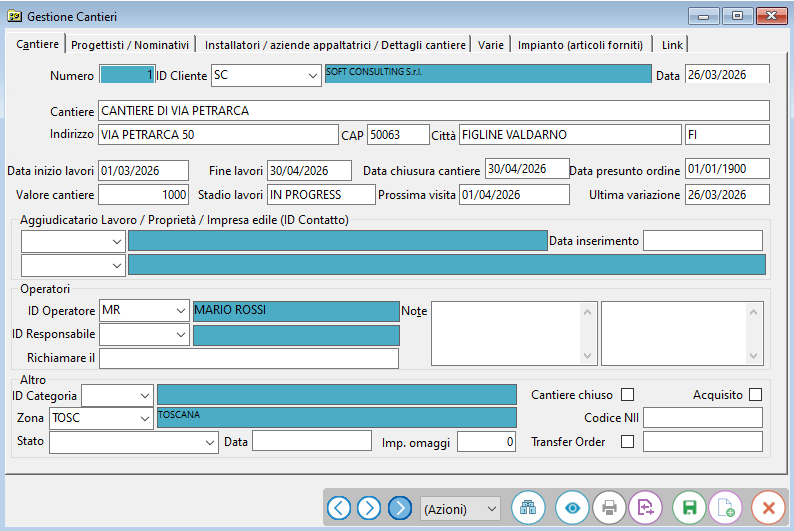Image resolution: width=794 pixels, height=531 pixels.
Task: Expand second Aggiudicatario contact dropdown
Action: coord(117,265)
